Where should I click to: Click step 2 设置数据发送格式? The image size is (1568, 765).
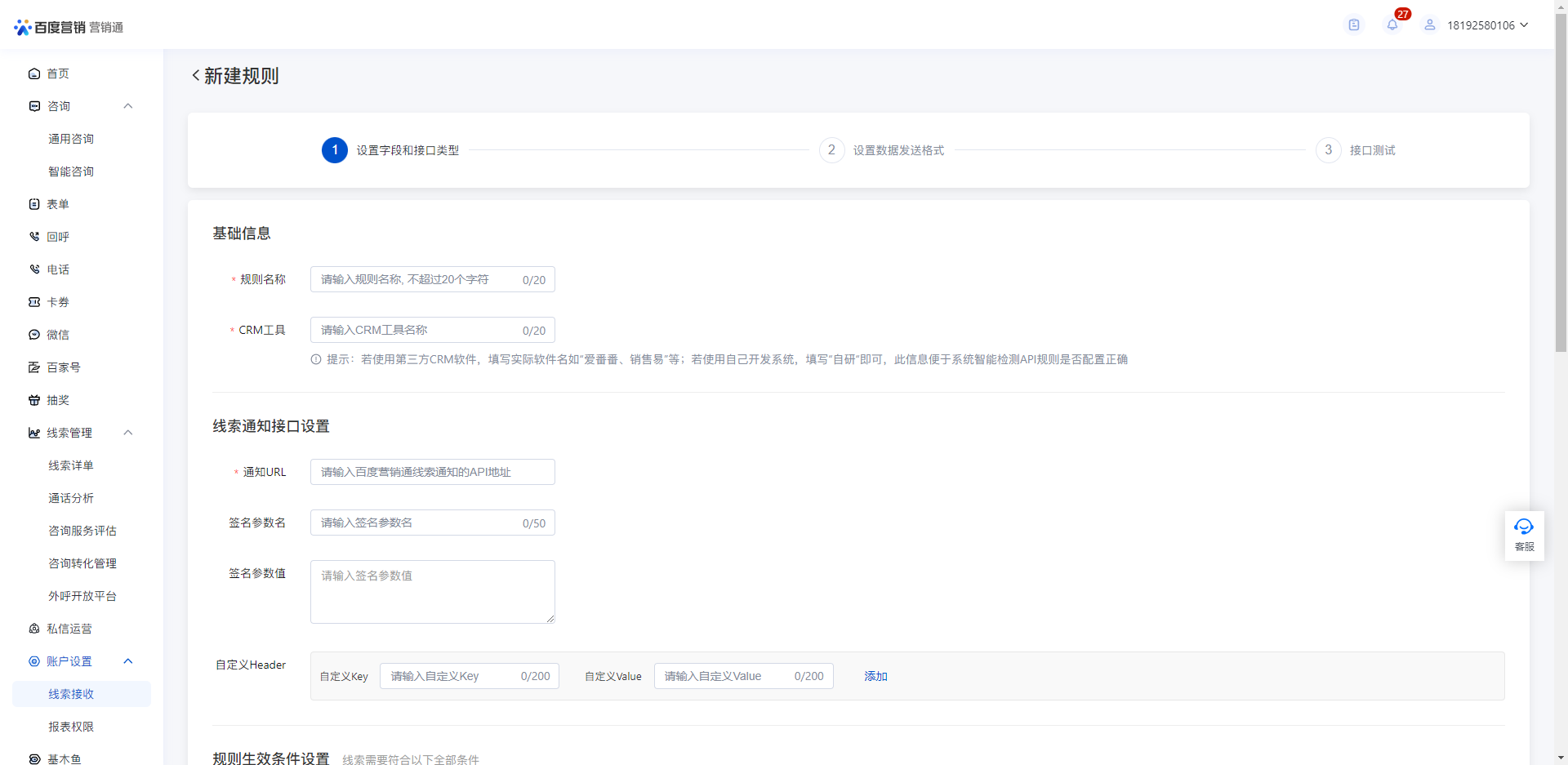(898, 150)
